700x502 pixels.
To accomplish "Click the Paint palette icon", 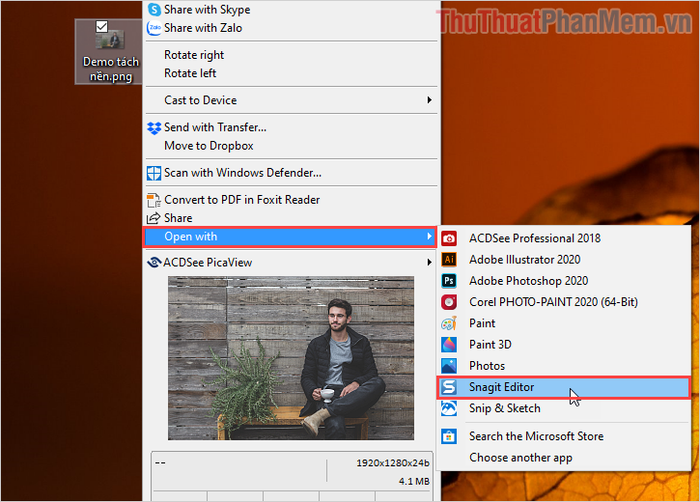I will click(x=449, y=323).
